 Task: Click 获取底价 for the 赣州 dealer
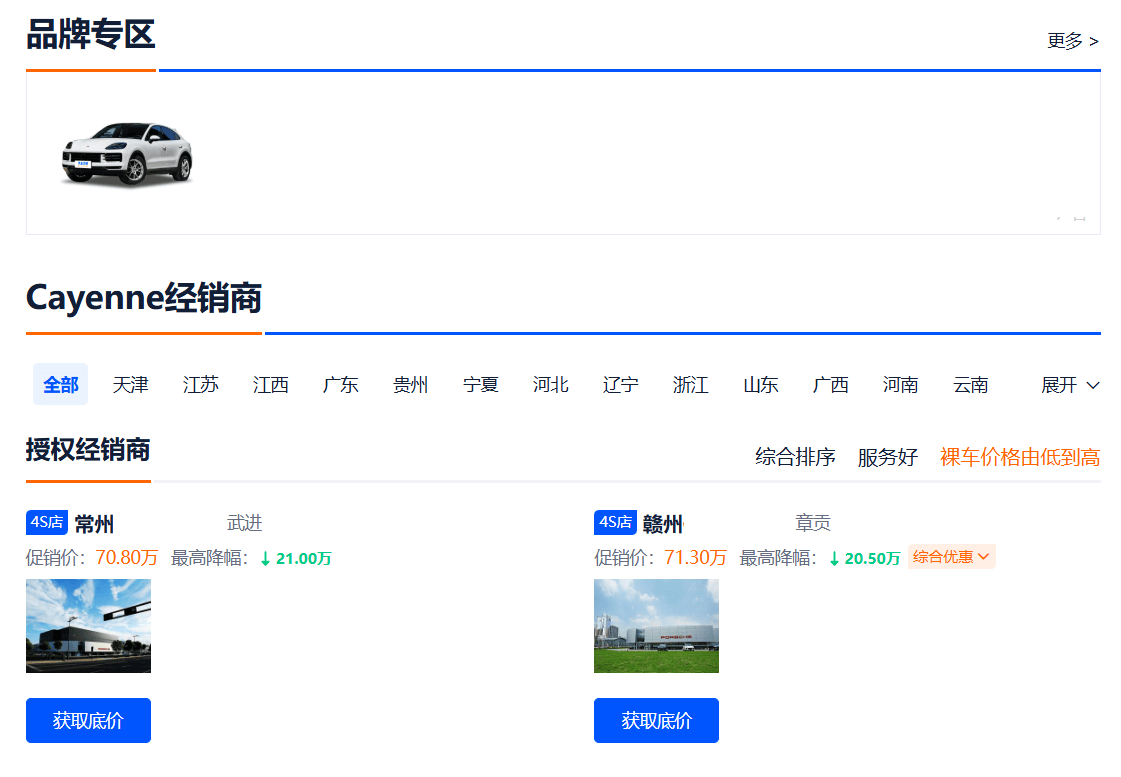click(x=656, y=720)
